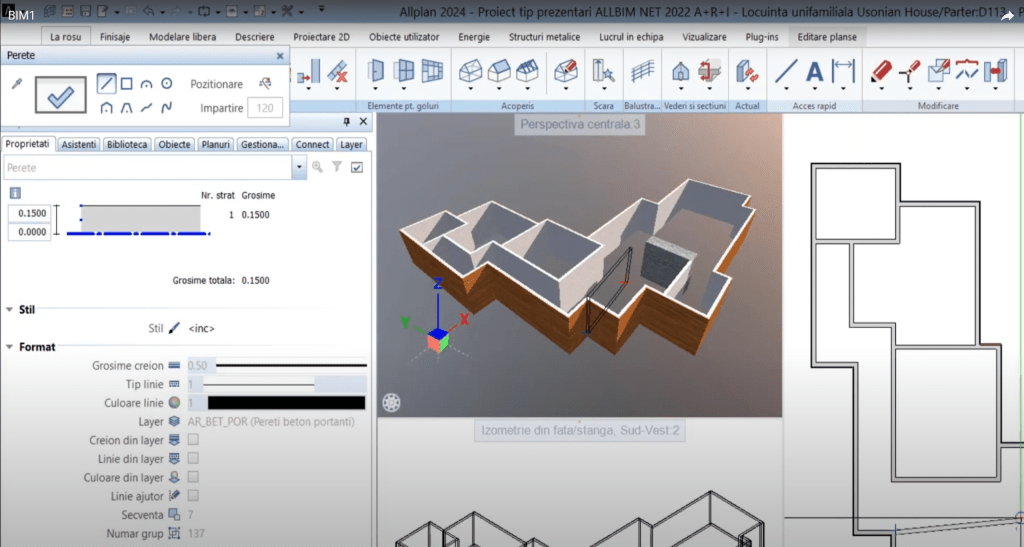Click the dimension line tool icon
Image resolution: width=1024 pixels, height=547 pixels.
click(x=844, y=72)
